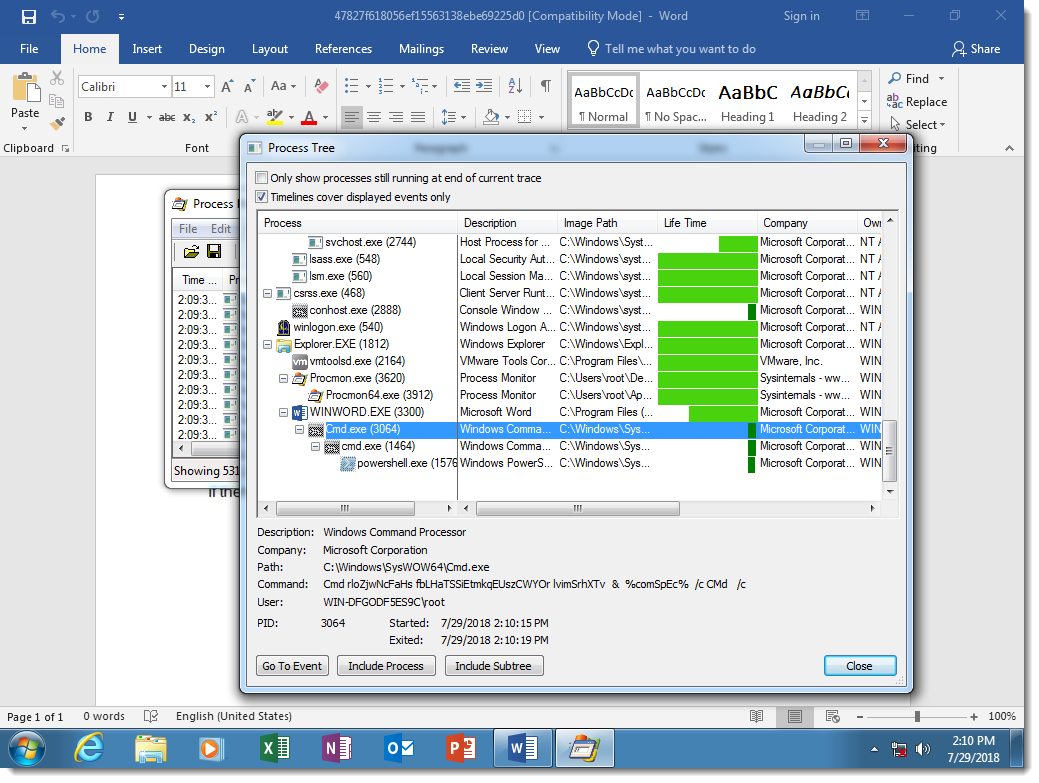
Task: Click the Replace button
Action: [x=917, y=101]
